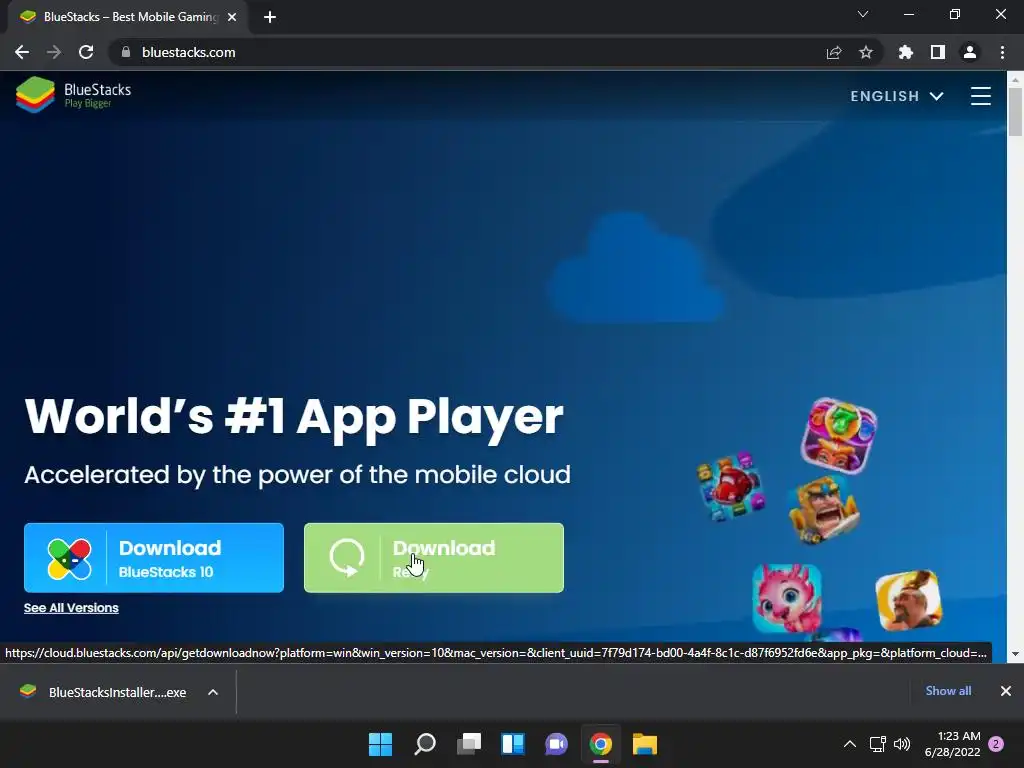Open the Chrome profile avatar
Screen dimensions: 1024x768
(970, 52)
